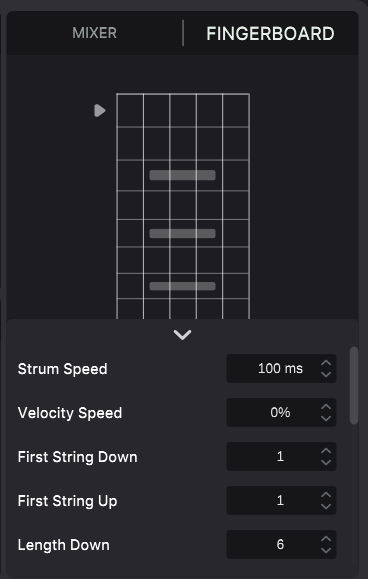Decrease Velocity Speed with the down arrow
Screen dimensions: 368x579
326,418
